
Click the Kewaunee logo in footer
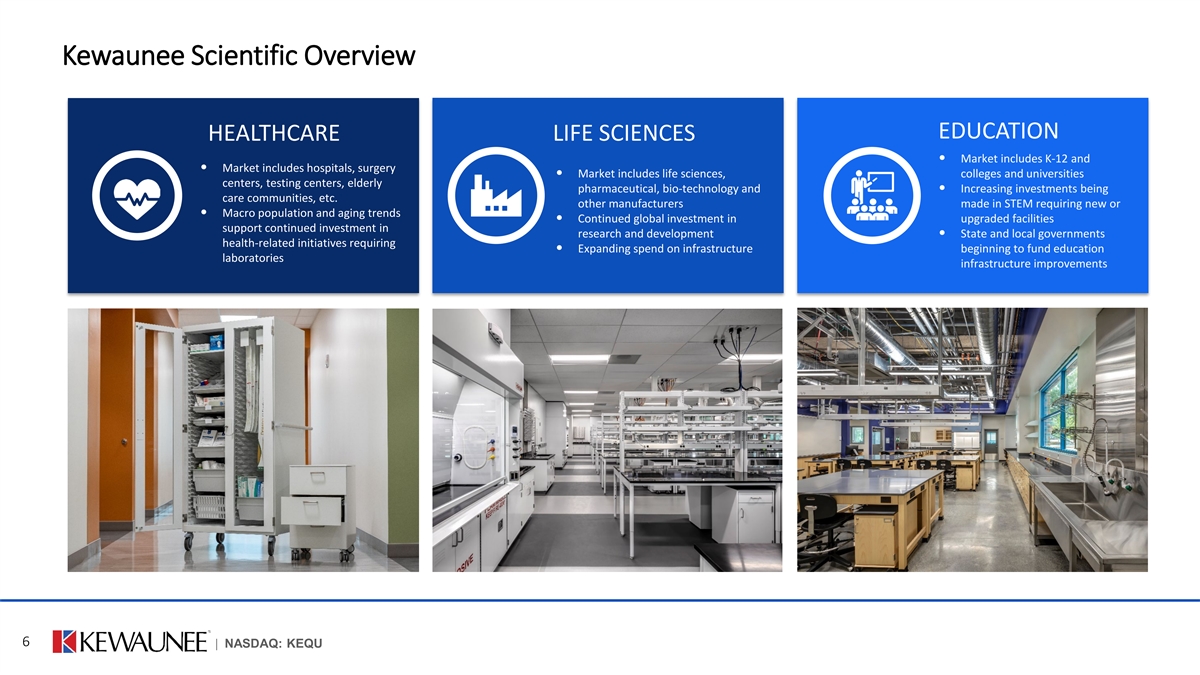pos(130,642)
